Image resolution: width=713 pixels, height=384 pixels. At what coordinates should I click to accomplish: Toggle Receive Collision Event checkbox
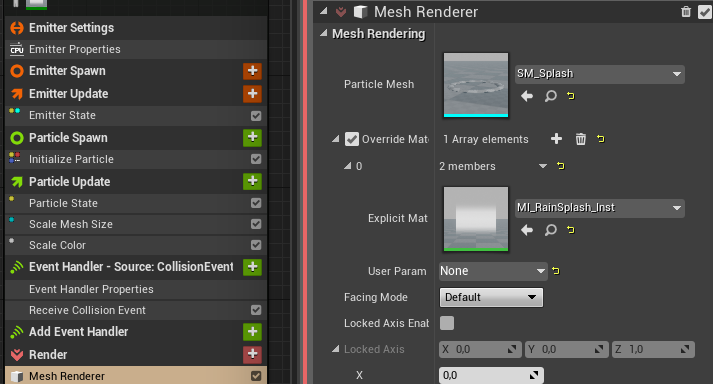click(256, 310)
